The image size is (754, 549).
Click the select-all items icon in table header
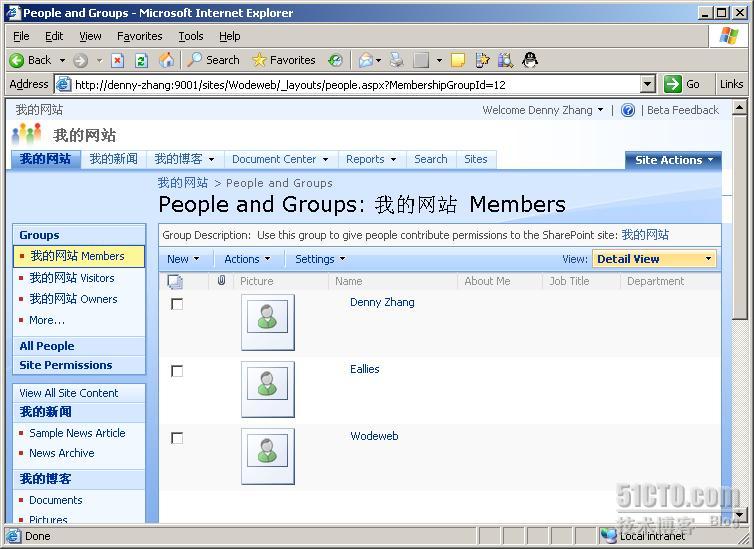point(175,281)
